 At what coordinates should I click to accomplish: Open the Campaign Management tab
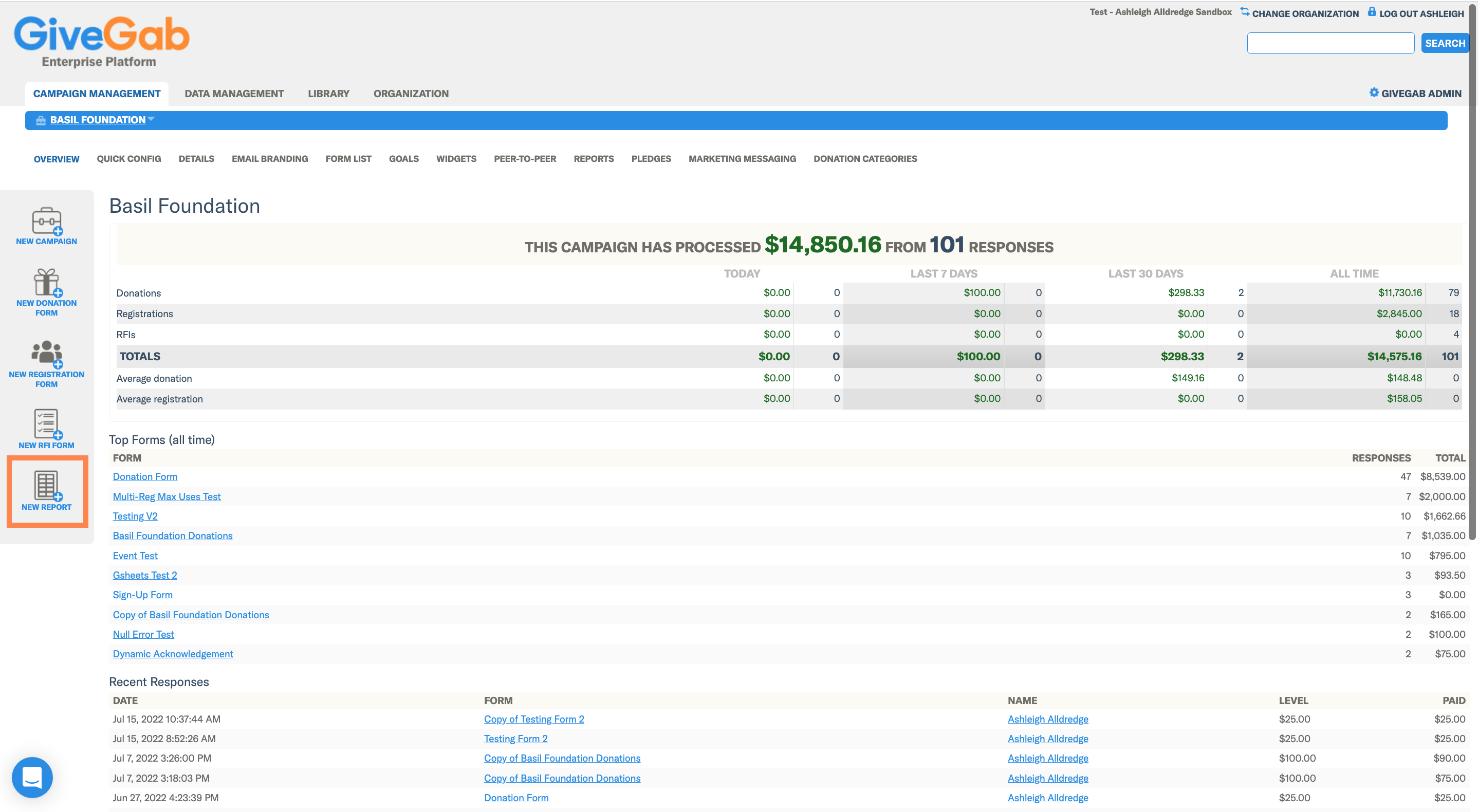point(97,94)
